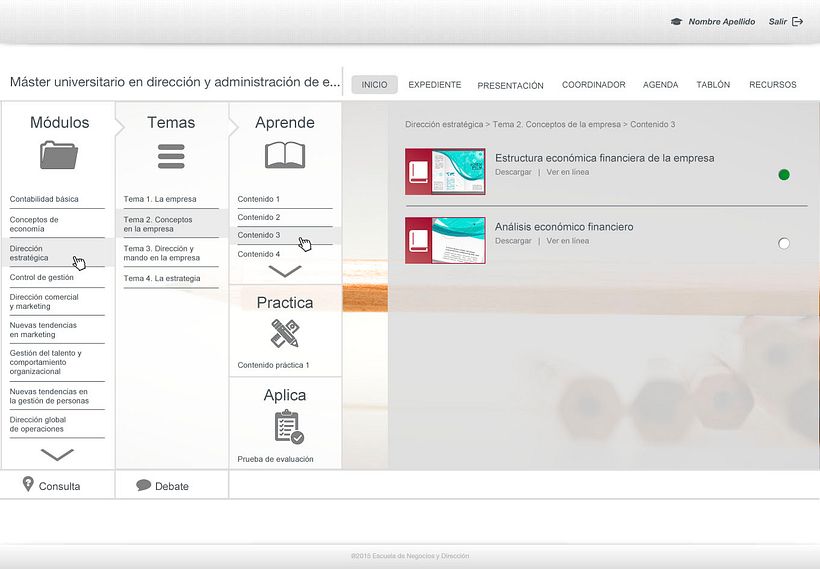
Task: Click the Aplica clipboard checklist icon
Action: tap(289, 427)
